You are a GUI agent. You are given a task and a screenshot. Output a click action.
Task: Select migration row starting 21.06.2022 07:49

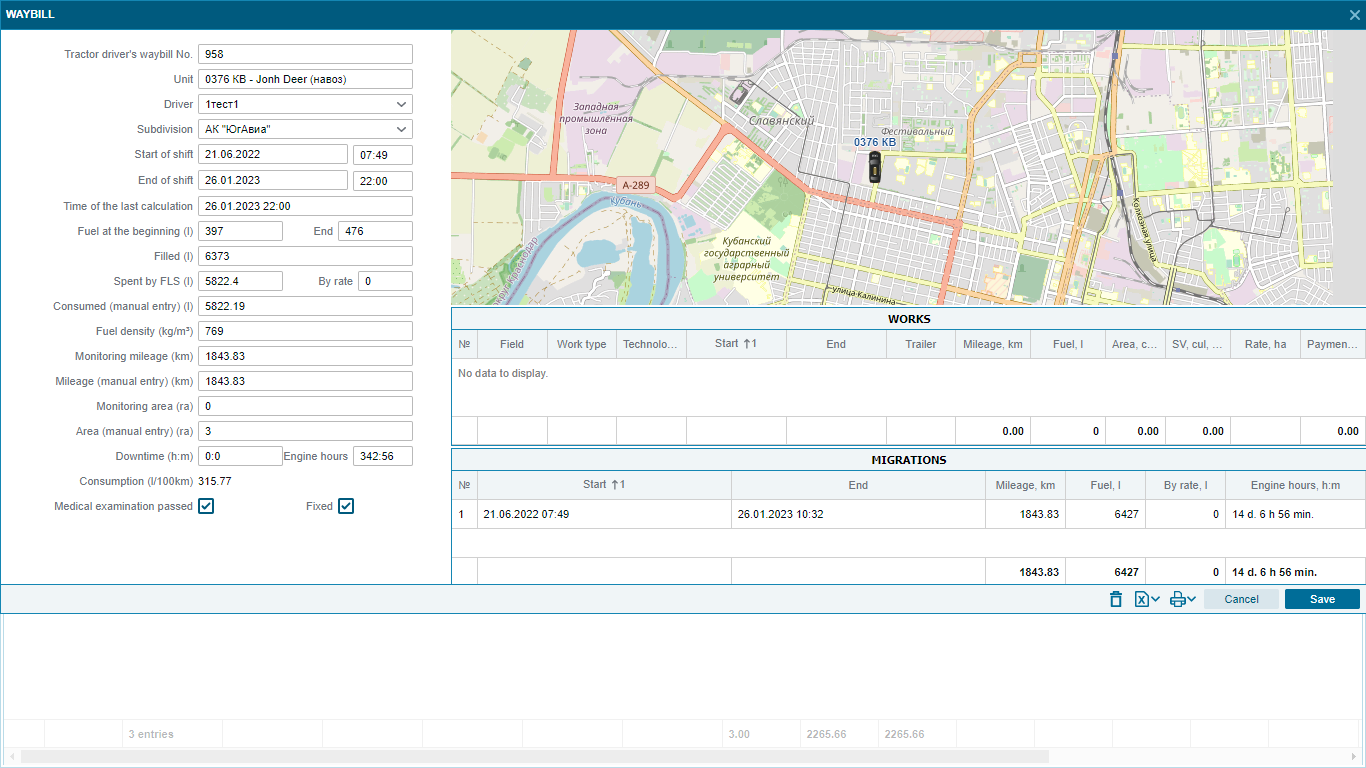pos(908,514)
